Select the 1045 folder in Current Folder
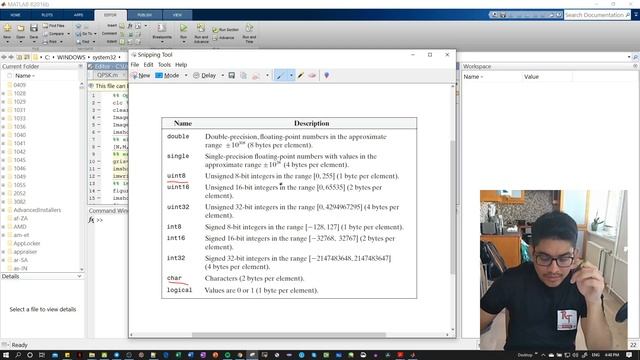The width and height of the screenshot is (640, 360). pyautogui.click(x=20, y=160)
